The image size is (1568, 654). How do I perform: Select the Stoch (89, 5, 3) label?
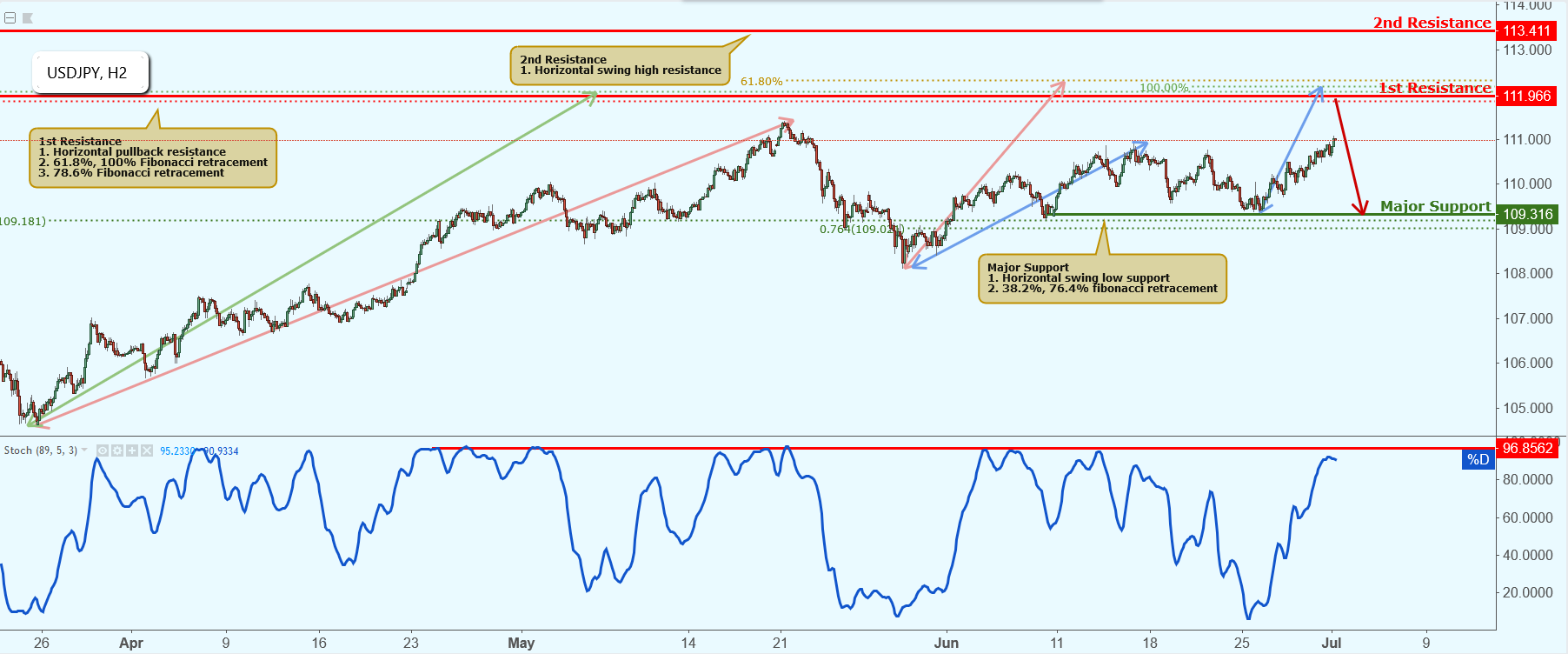coord(40,450)
